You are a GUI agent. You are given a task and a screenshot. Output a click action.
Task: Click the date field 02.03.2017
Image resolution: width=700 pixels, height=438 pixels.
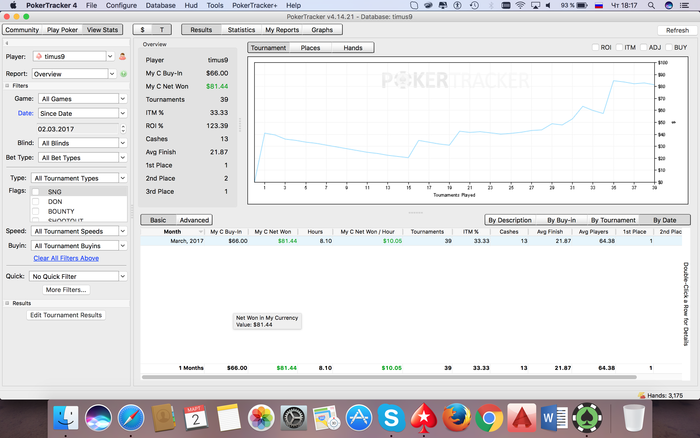pos(78,129)
